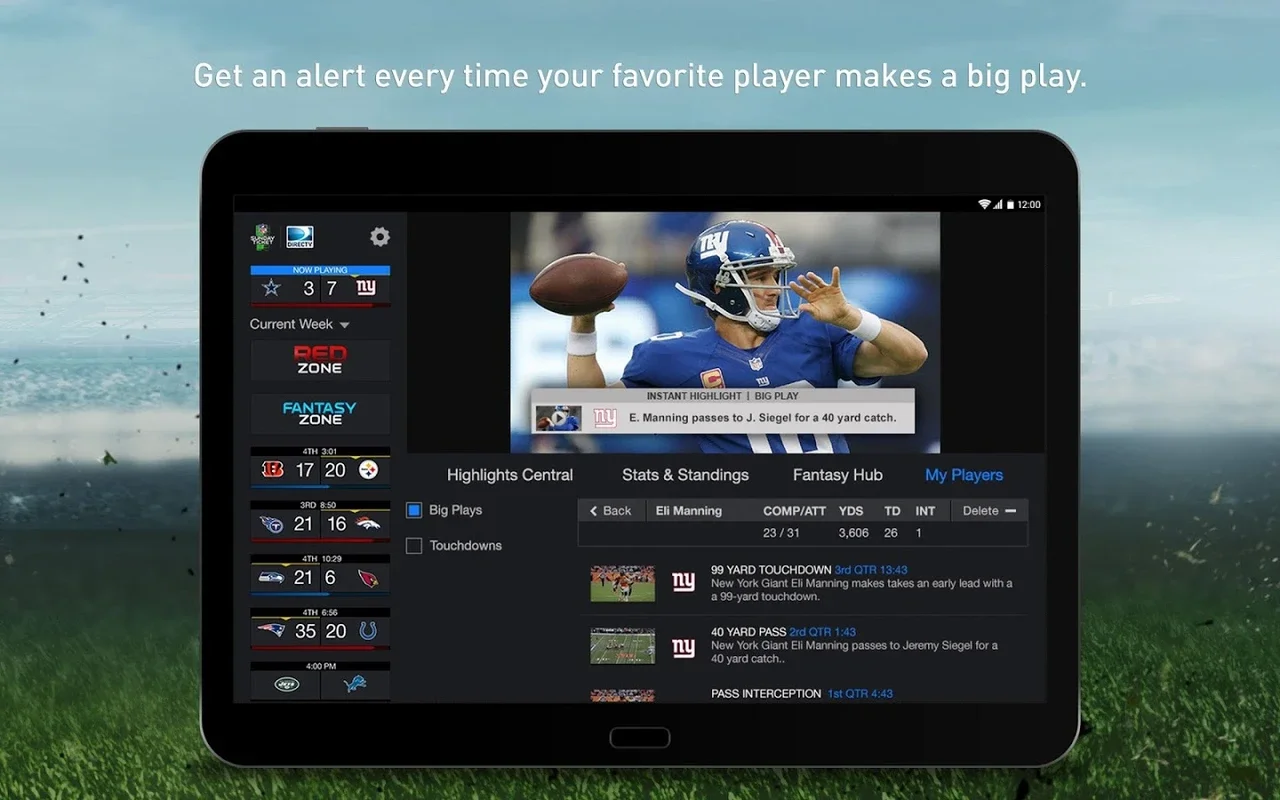Select the Steelers logo
The height and width of the screenshot is (800, 1280).
[367, 470]
